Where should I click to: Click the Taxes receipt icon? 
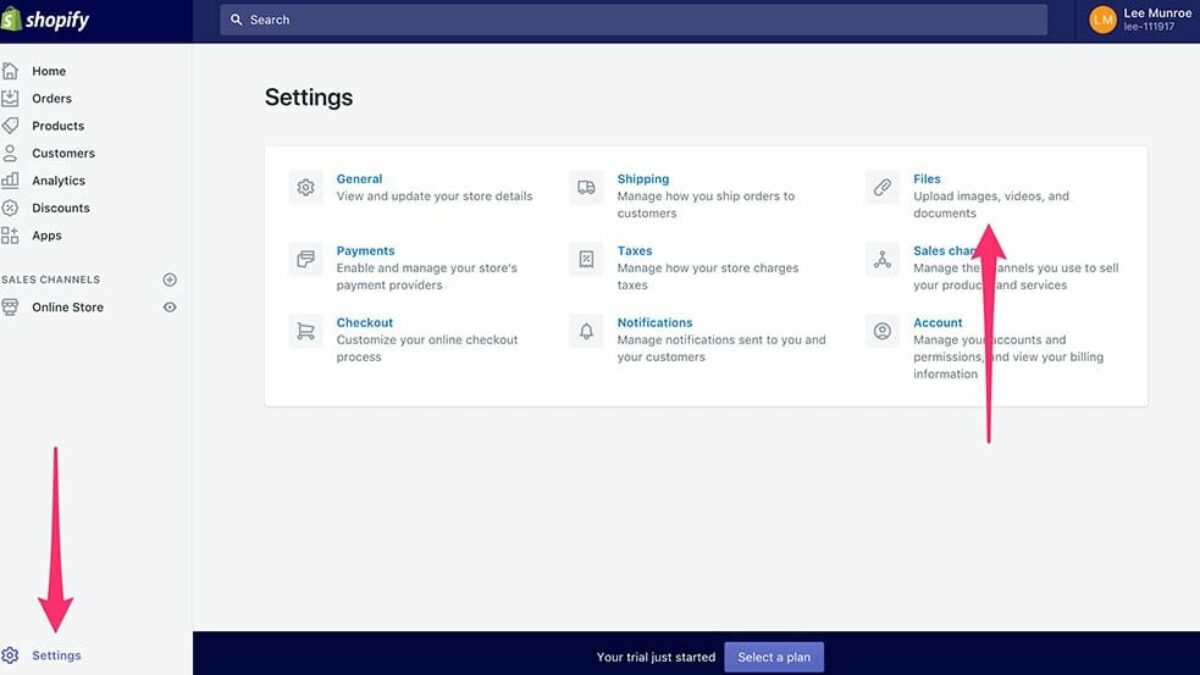point(586,260)
